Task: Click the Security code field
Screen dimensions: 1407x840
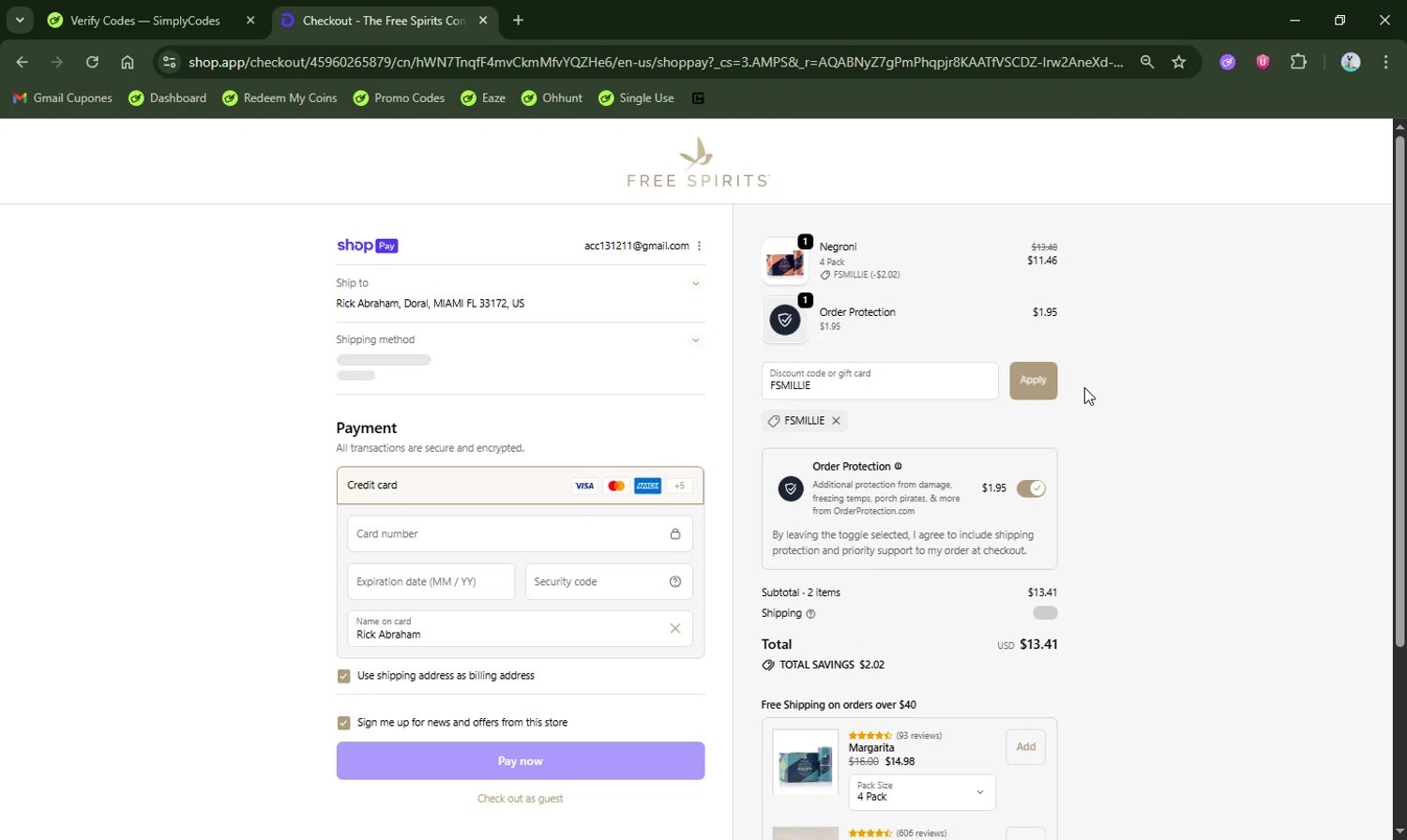Action: (x=609, y=582)
